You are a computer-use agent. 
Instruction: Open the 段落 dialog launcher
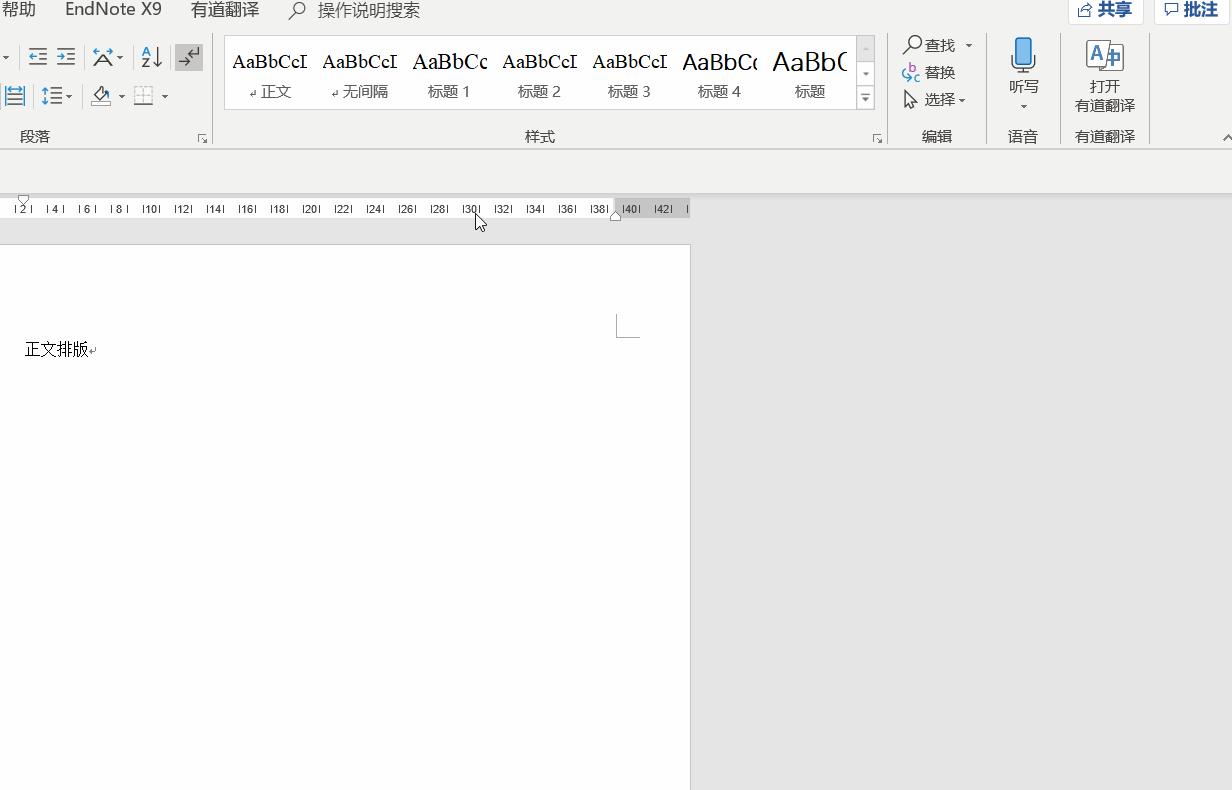(202, 138)
